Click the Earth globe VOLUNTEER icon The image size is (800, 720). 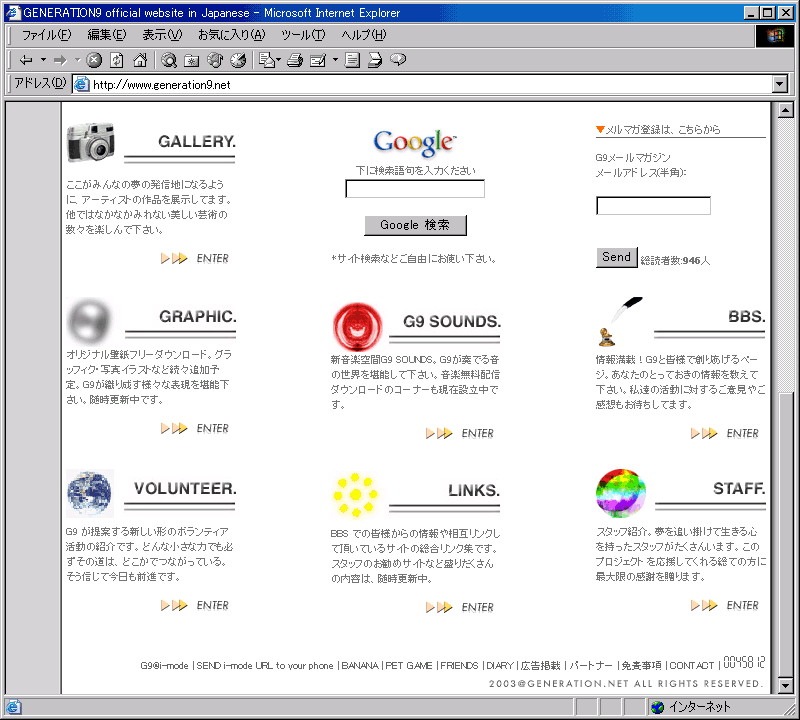point(89,493)
